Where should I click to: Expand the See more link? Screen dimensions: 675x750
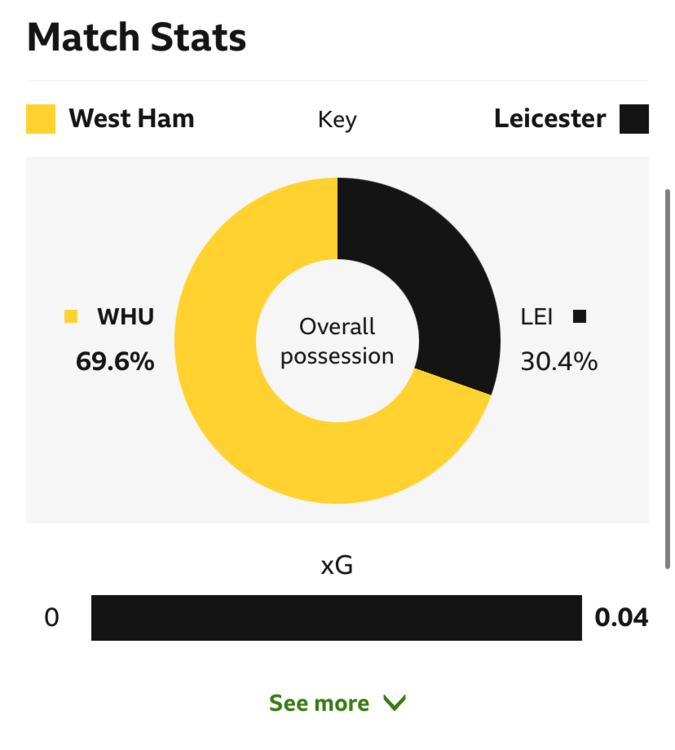click(x=337, y=703)
